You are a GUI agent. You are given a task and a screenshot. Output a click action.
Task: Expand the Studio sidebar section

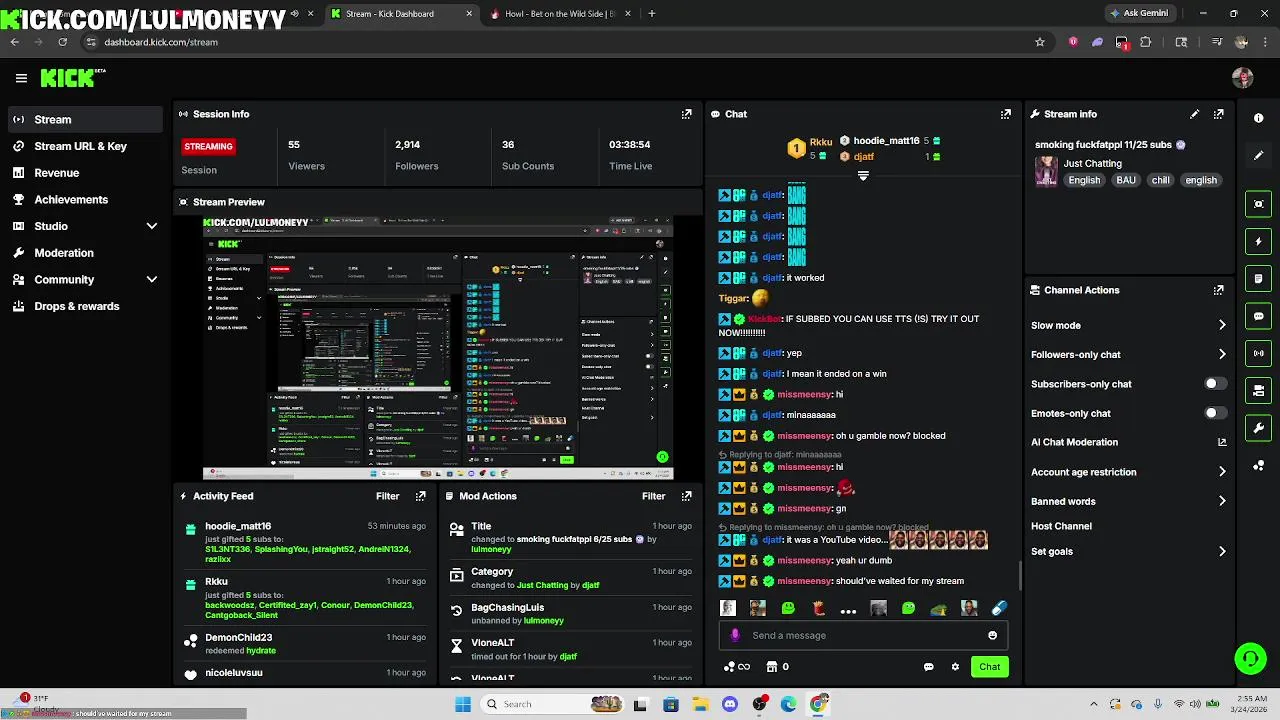click(x=152, y=226)
